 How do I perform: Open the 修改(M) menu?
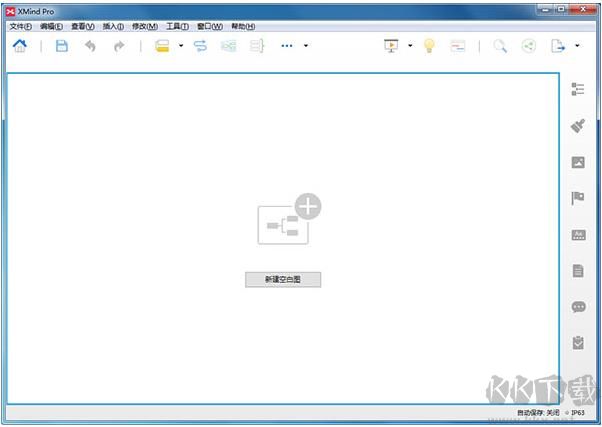click(145, 26)
